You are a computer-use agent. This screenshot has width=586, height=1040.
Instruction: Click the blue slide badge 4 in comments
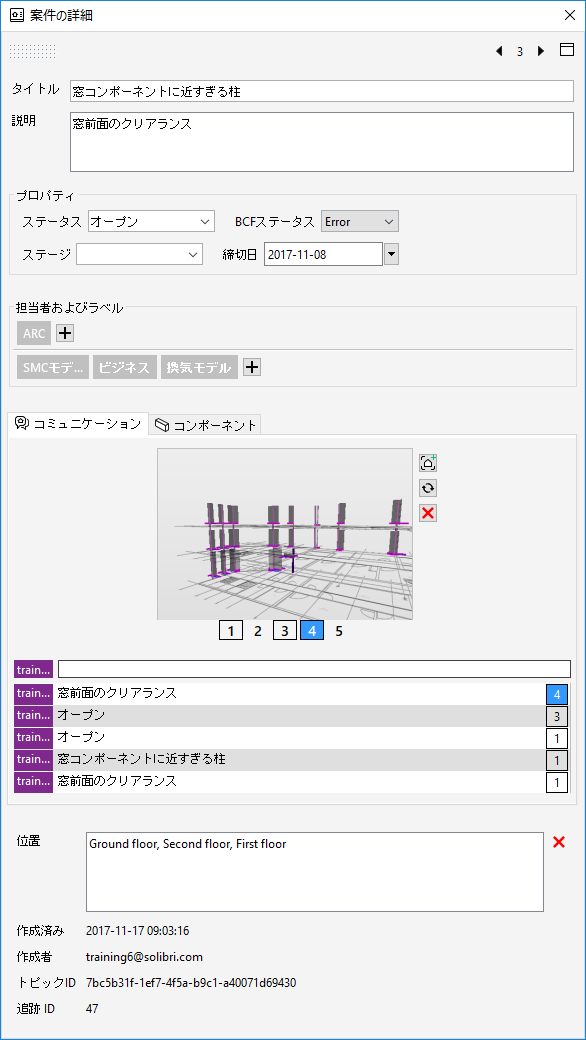[x=557, y=694]
